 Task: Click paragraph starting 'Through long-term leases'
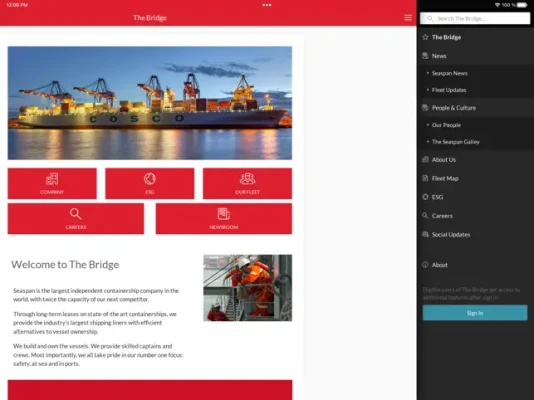point(95,322)
